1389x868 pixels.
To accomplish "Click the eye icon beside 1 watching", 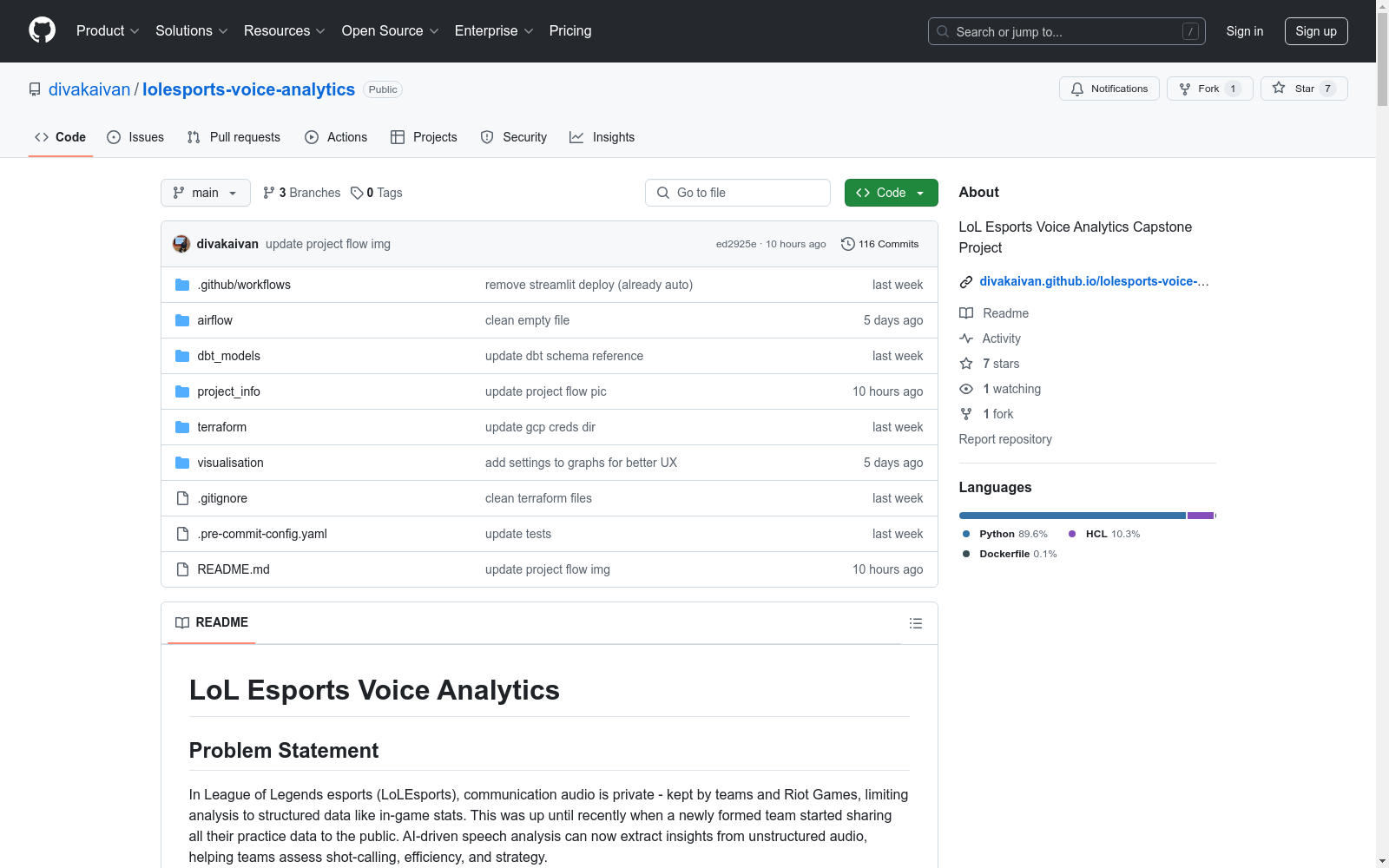I will point(966,389).
